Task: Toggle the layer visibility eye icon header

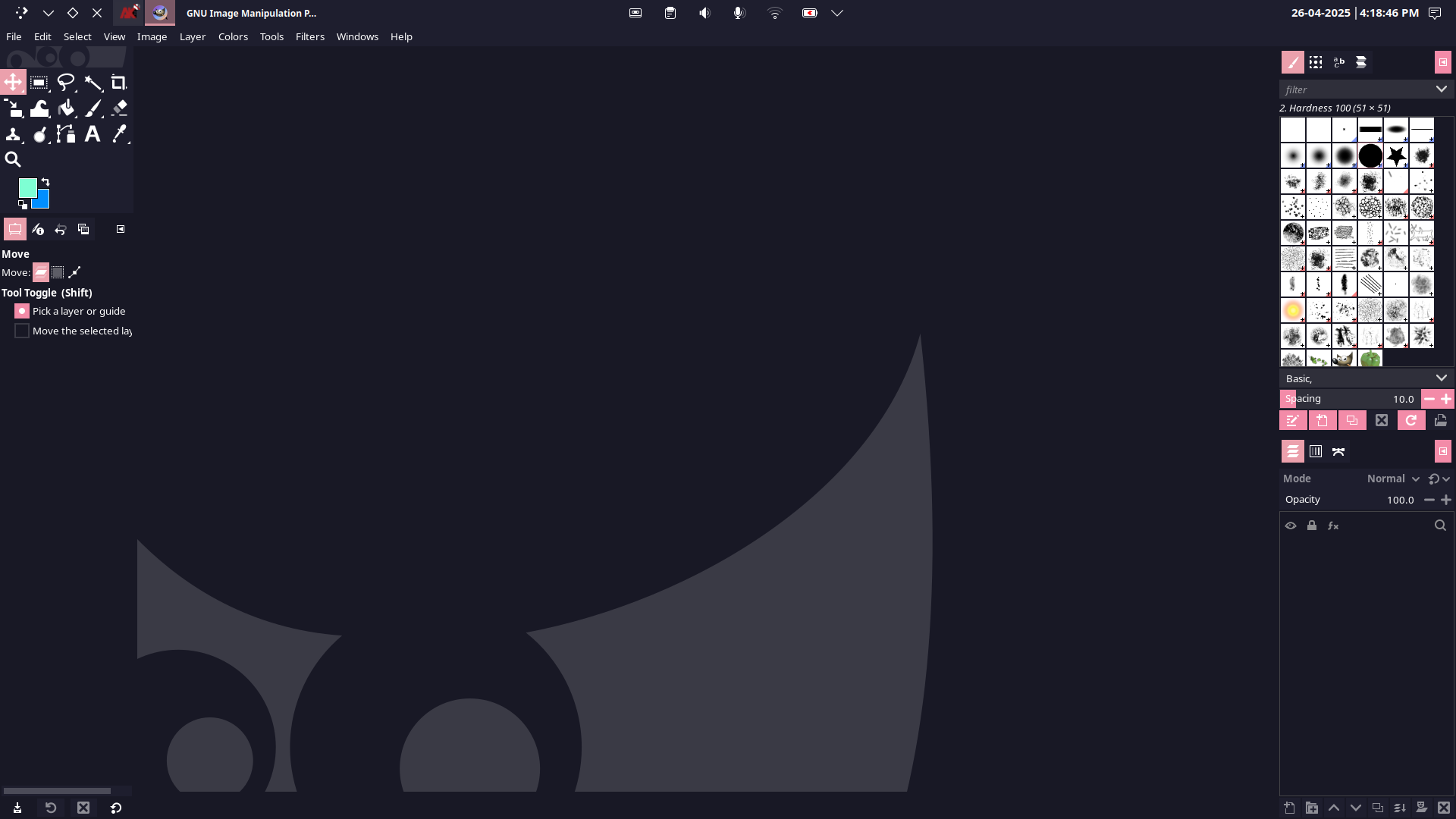Action: (x=1291, y=526)
